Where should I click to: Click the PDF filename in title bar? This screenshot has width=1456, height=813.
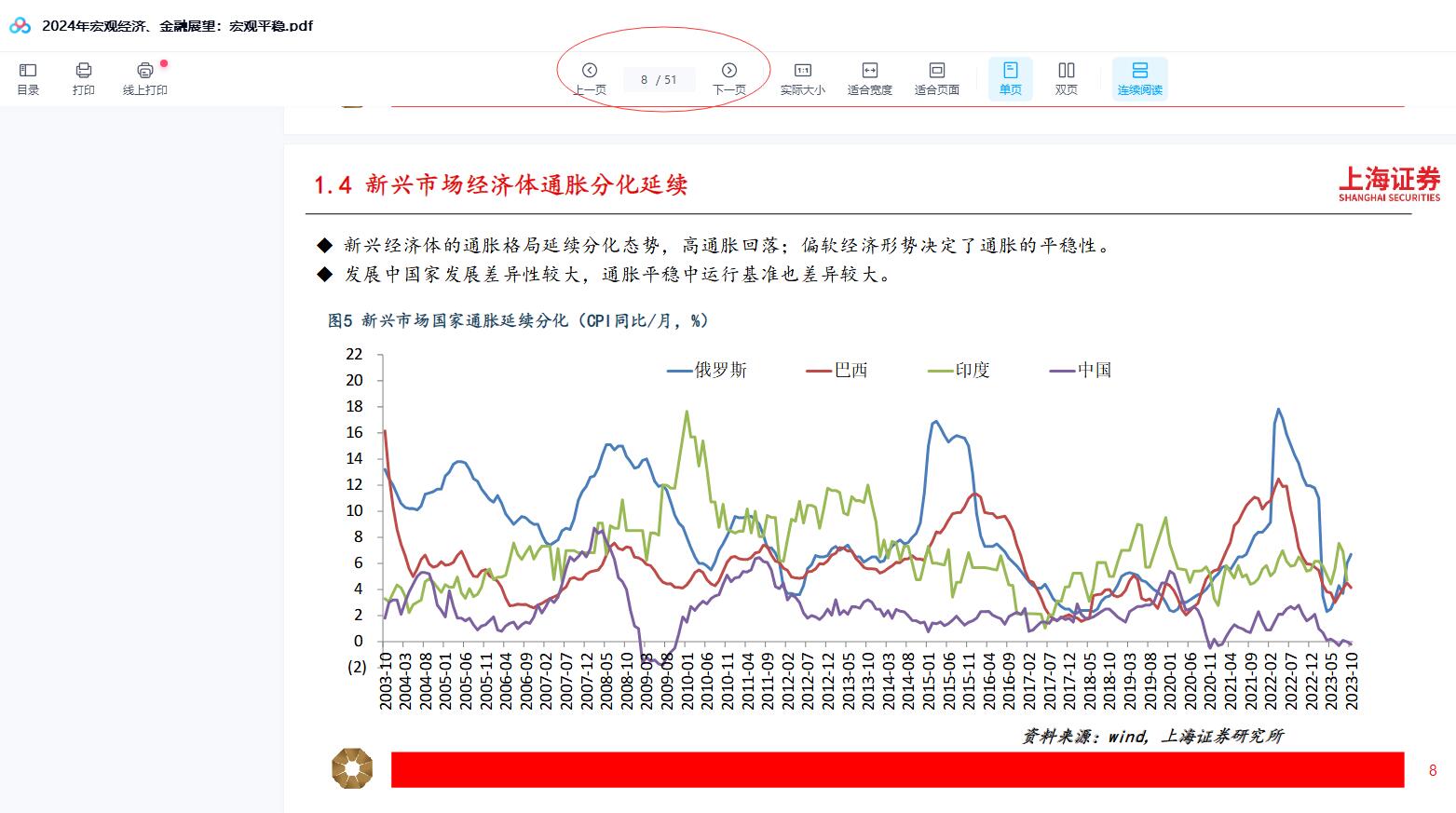[177, 26]
